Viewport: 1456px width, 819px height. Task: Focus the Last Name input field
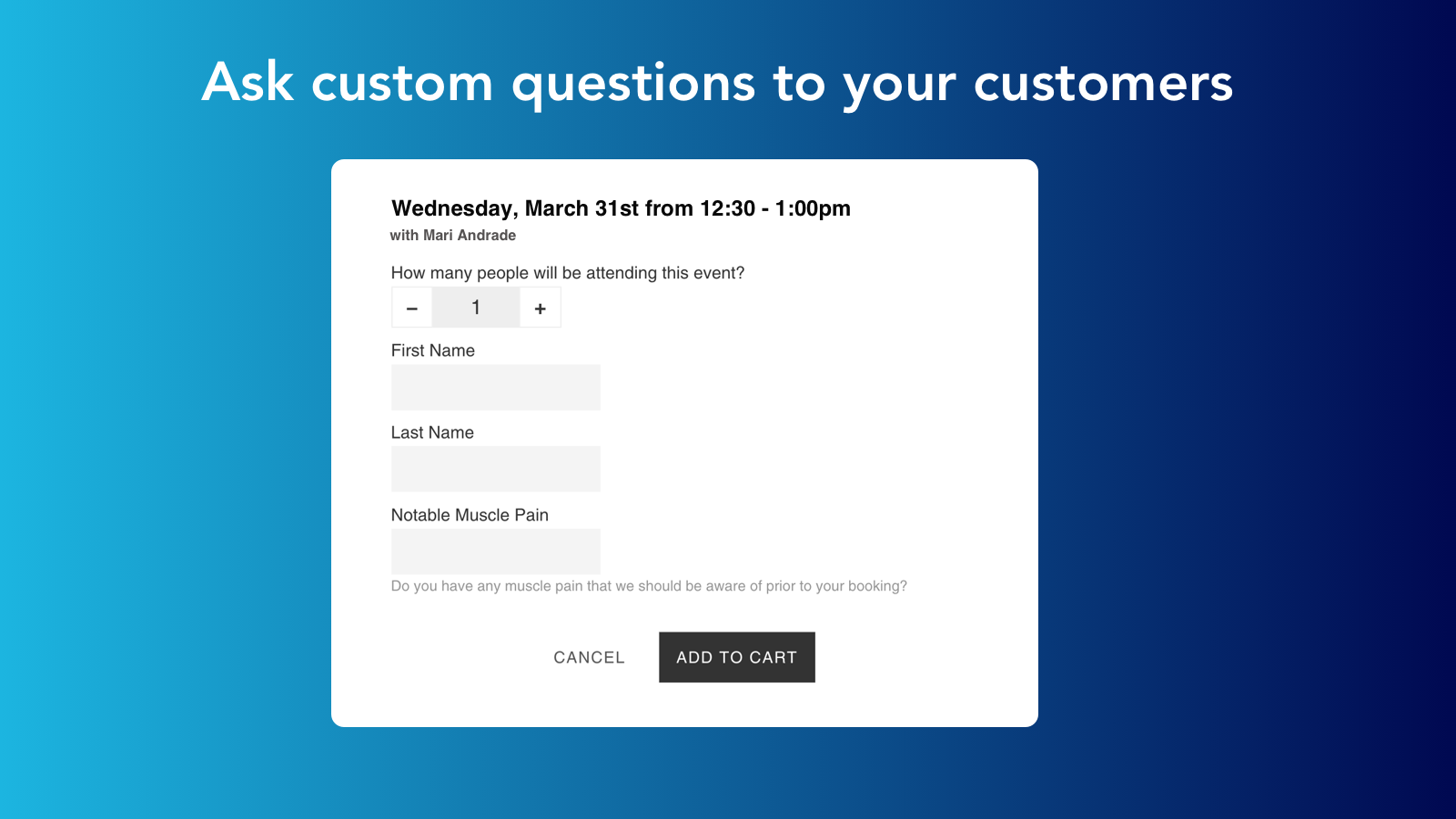(496, 470)
